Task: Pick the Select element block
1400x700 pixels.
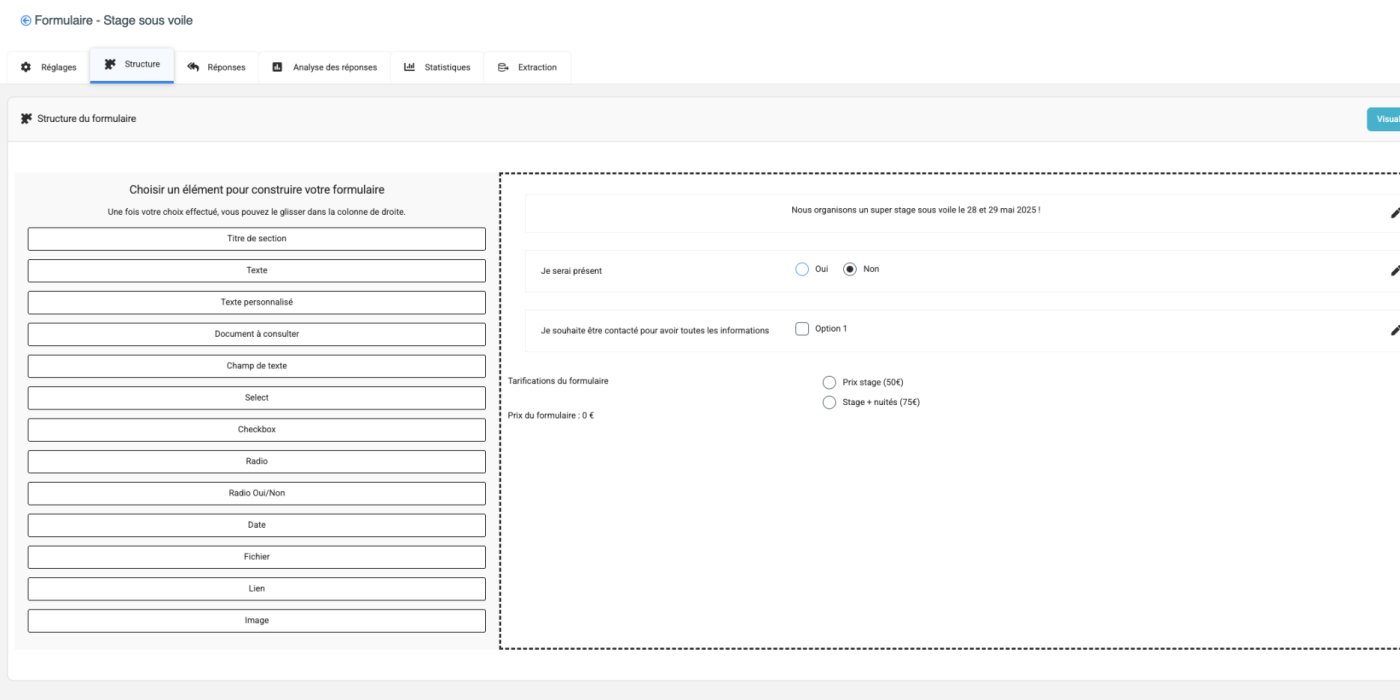Action: [257, 398]
